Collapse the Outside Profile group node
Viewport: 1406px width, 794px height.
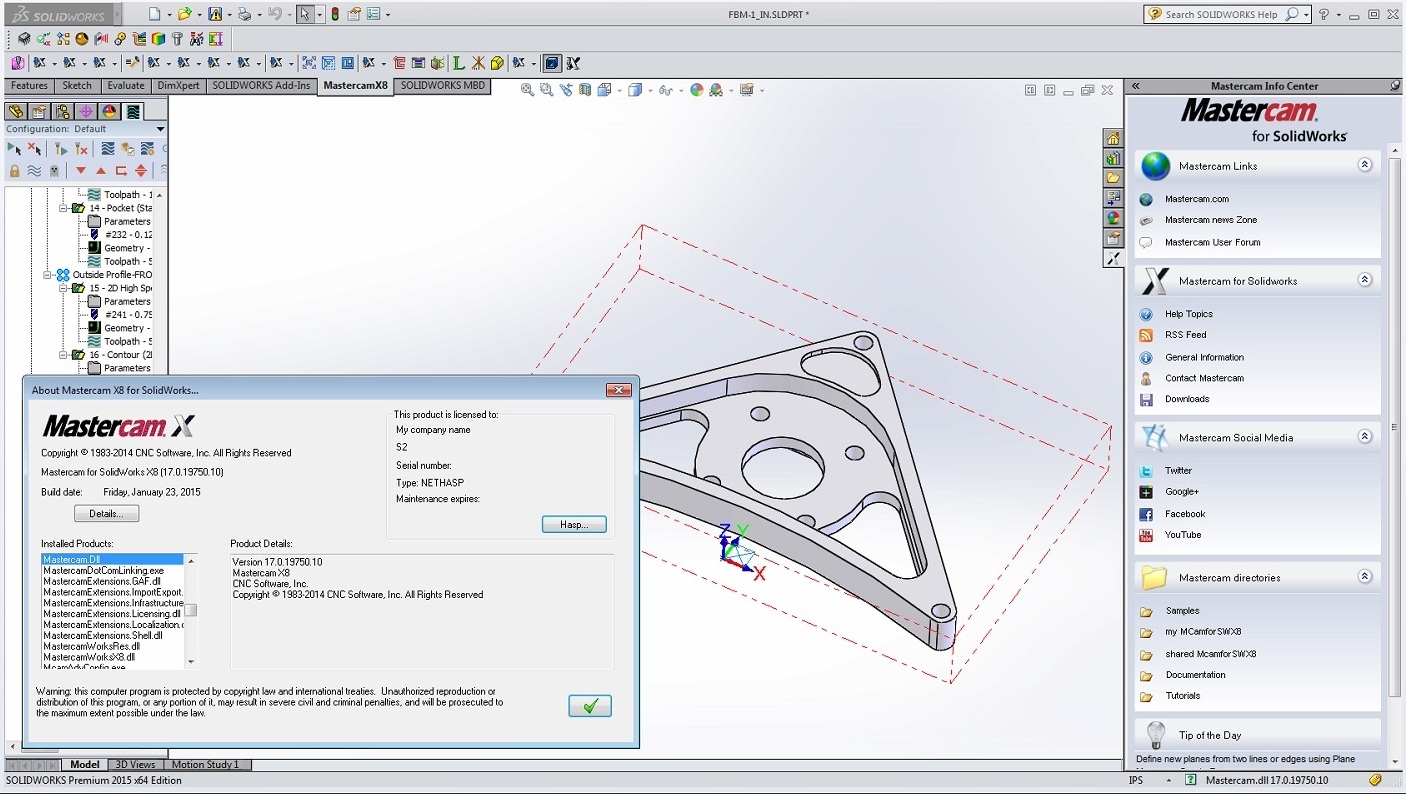coord(47,274)
